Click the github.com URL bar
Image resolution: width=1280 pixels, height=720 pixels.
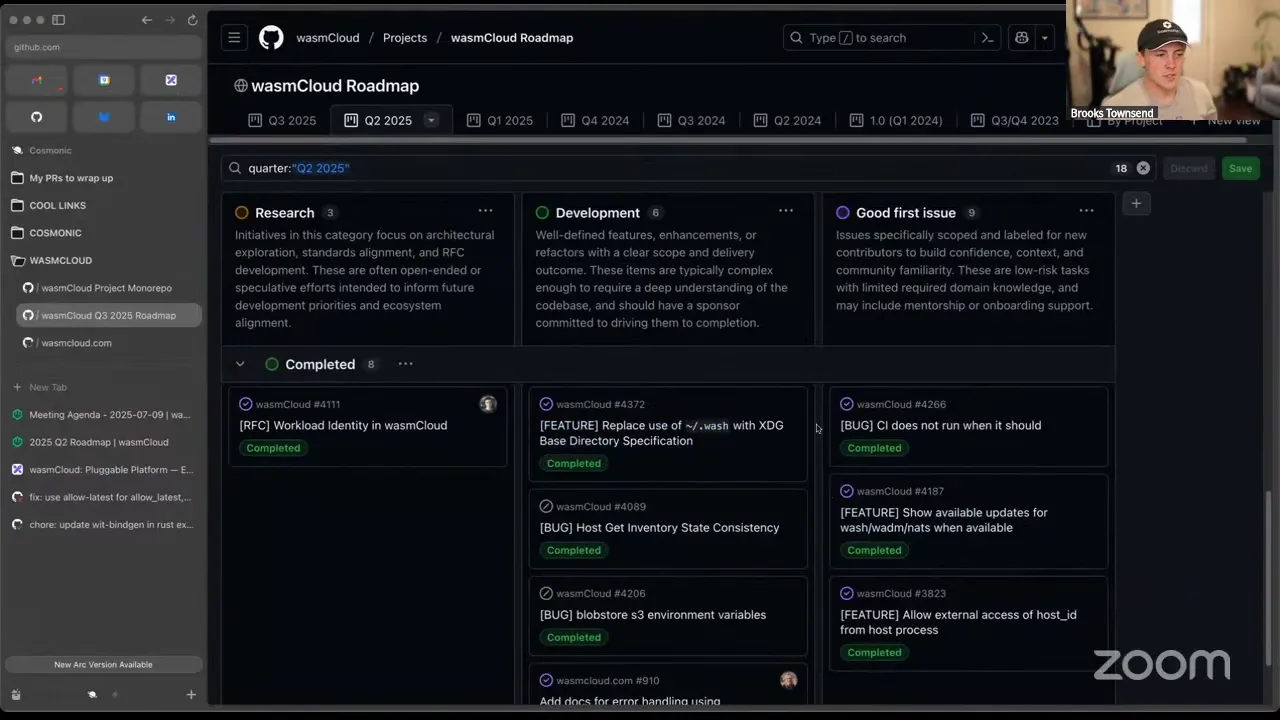104,47
